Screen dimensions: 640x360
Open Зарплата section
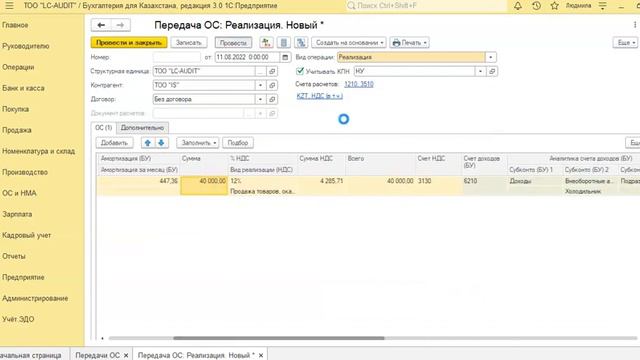pos(17,214)
